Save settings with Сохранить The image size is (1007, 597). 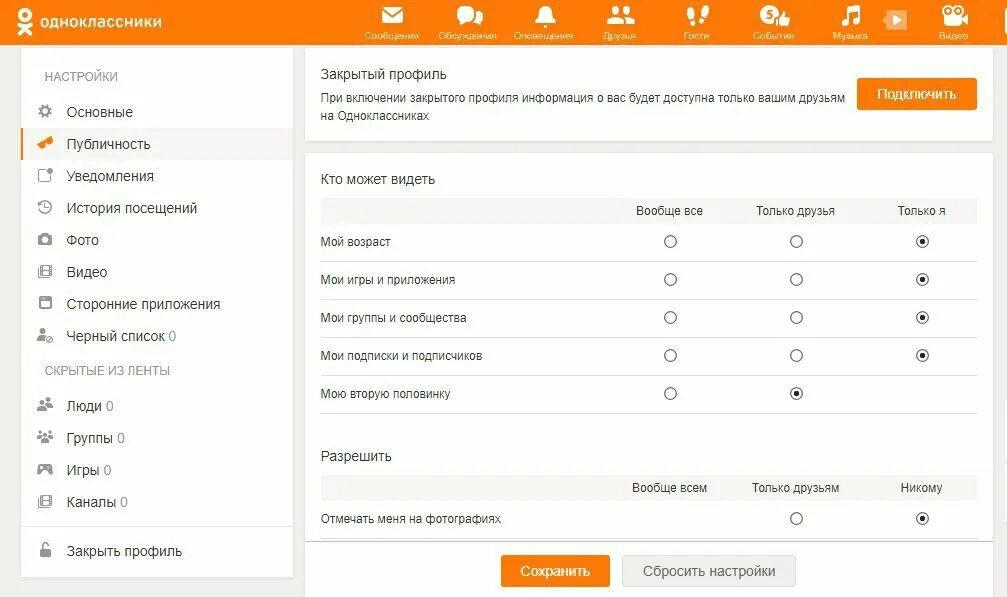click(x=555, y=571)
